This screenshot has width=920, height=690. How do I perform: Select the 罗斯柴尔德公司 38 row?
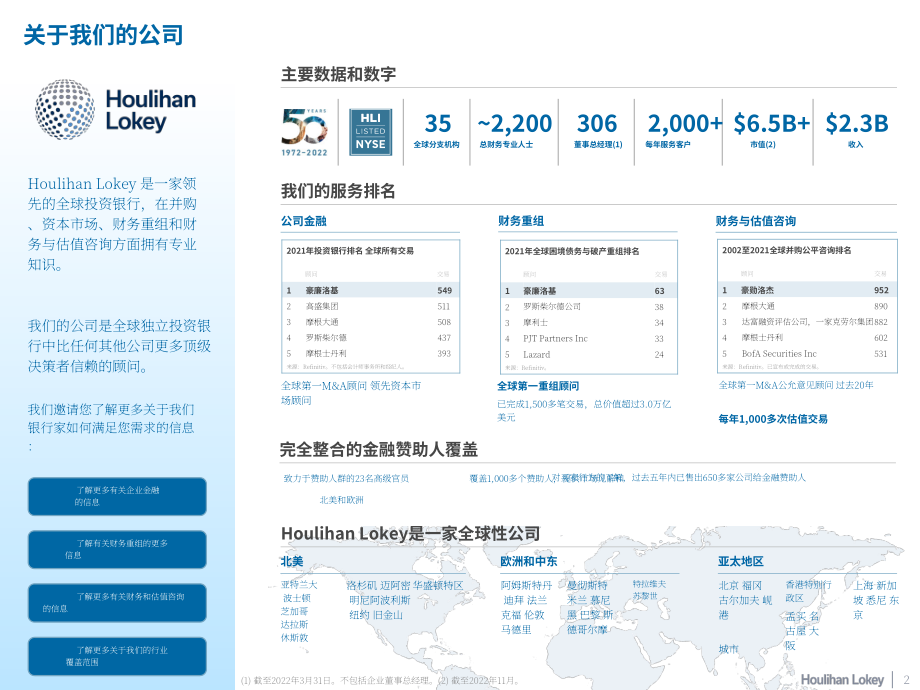coord(588,307)
